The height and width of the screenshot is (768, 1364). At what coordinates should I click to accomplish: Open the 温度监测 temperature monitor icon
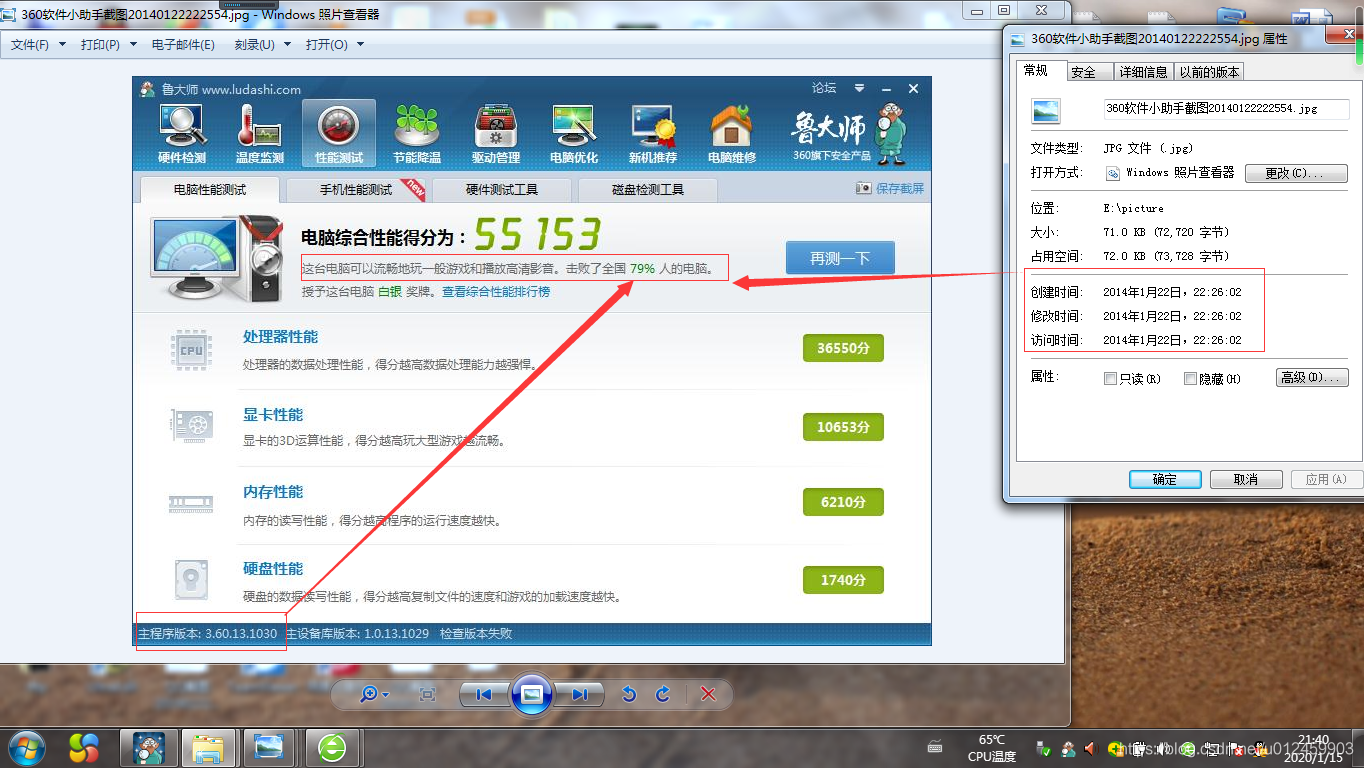tap(259, 132)
